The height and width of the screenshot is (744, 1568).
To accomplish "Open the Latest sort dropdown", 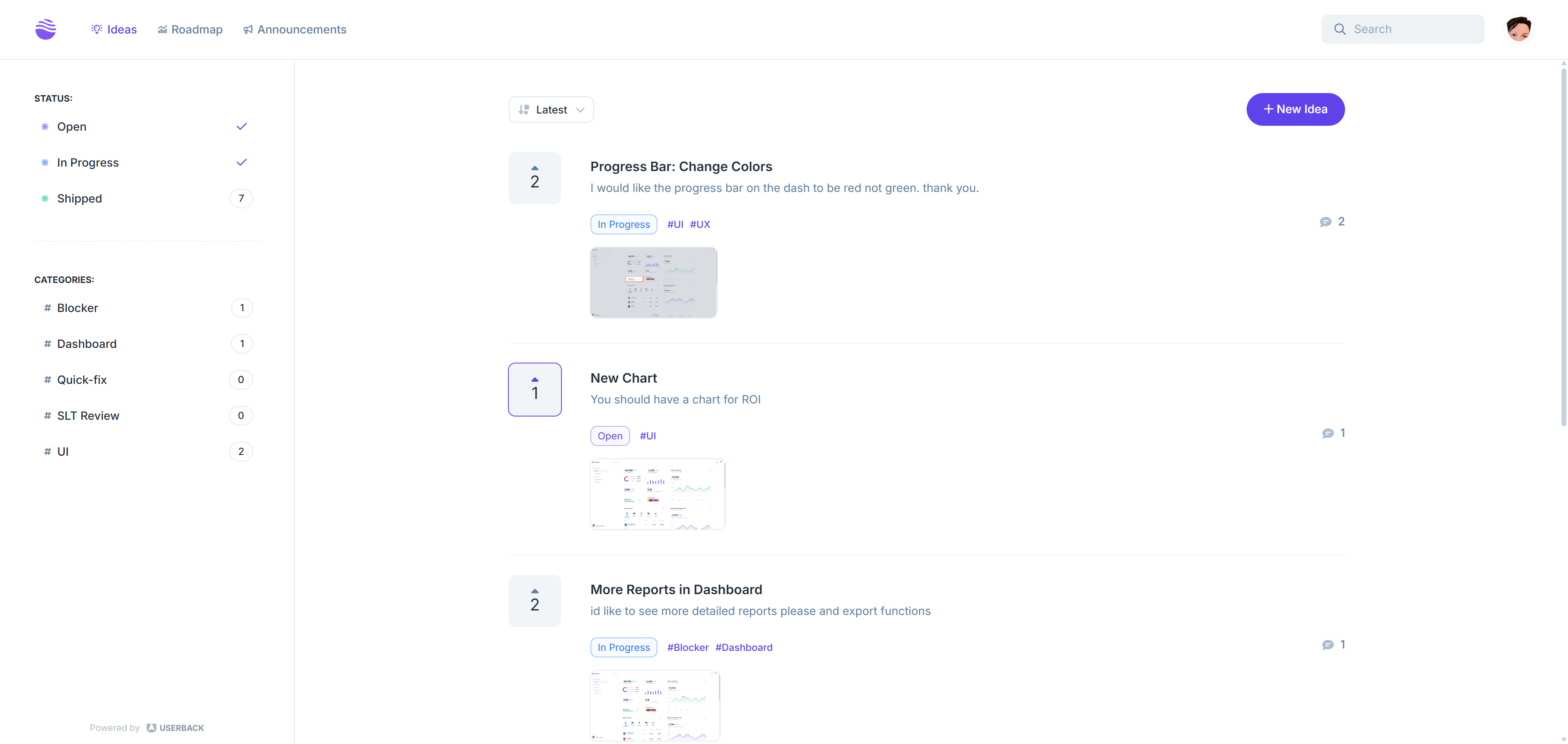I will pyautogui.click(x=551, y=109).
